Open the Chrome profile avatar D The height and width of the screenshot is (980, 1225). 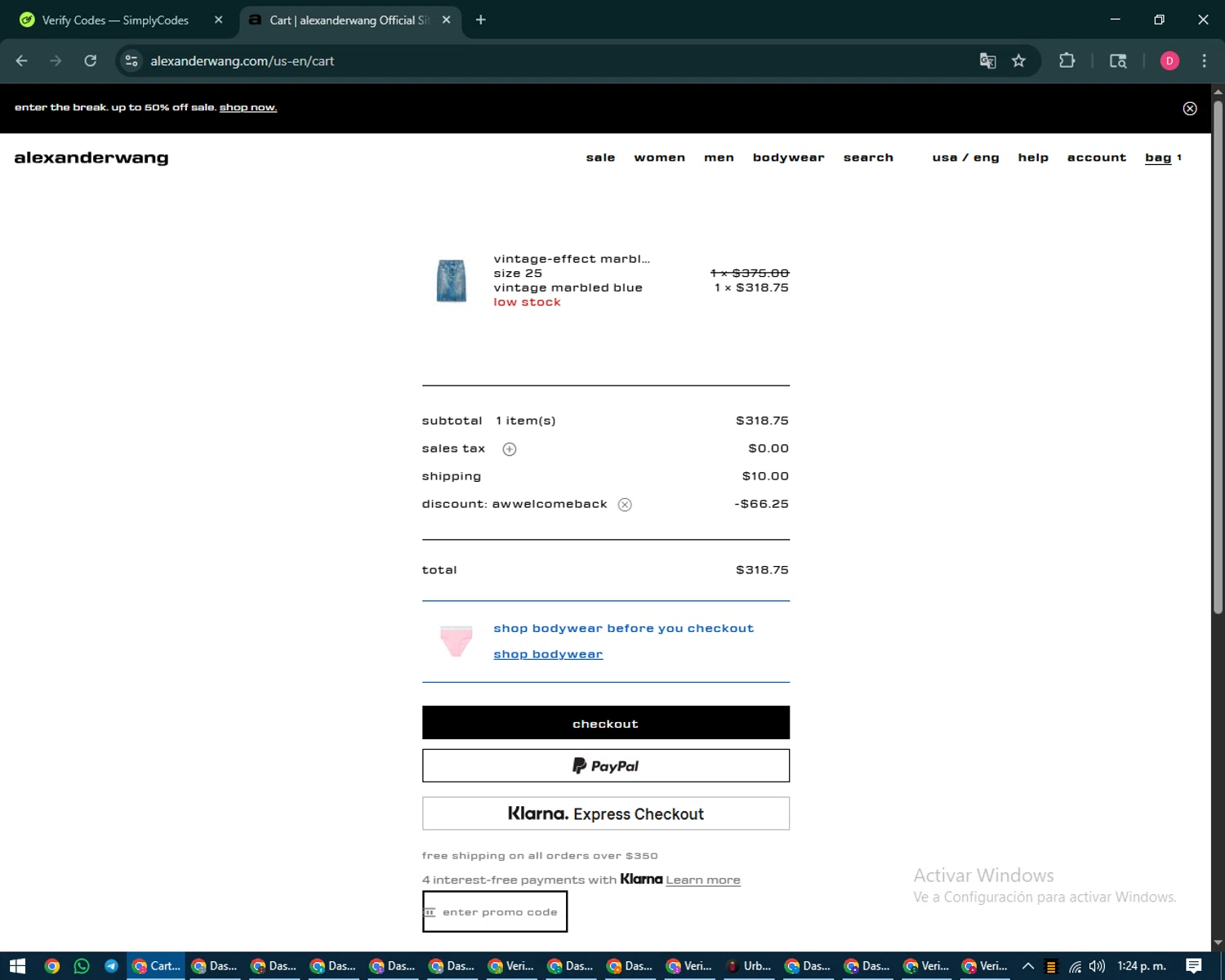(1169, 60)
